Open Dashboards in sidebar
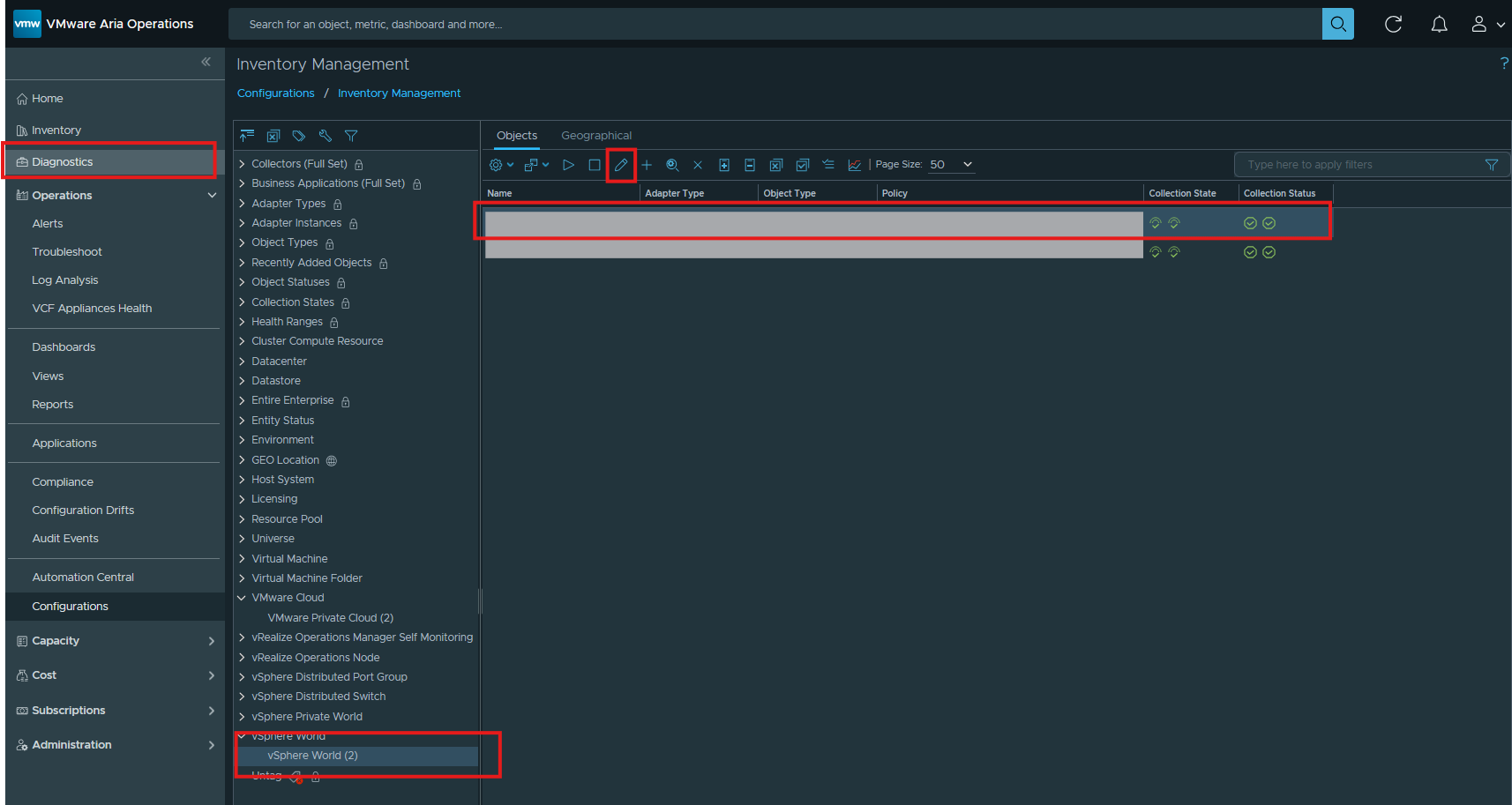The image size is (1512, 805). tap(64, 347)
